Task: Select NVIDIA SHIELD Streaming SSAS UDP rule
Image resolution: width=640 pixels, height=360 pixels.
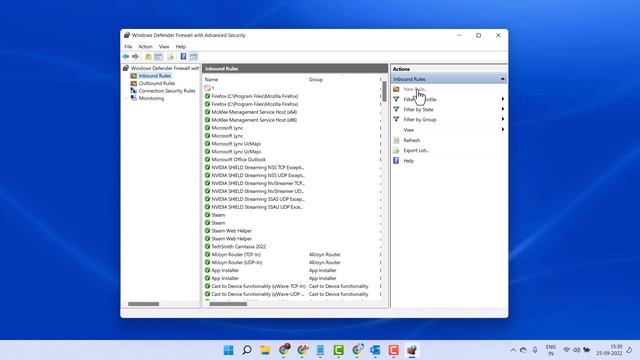Action: 258,199
